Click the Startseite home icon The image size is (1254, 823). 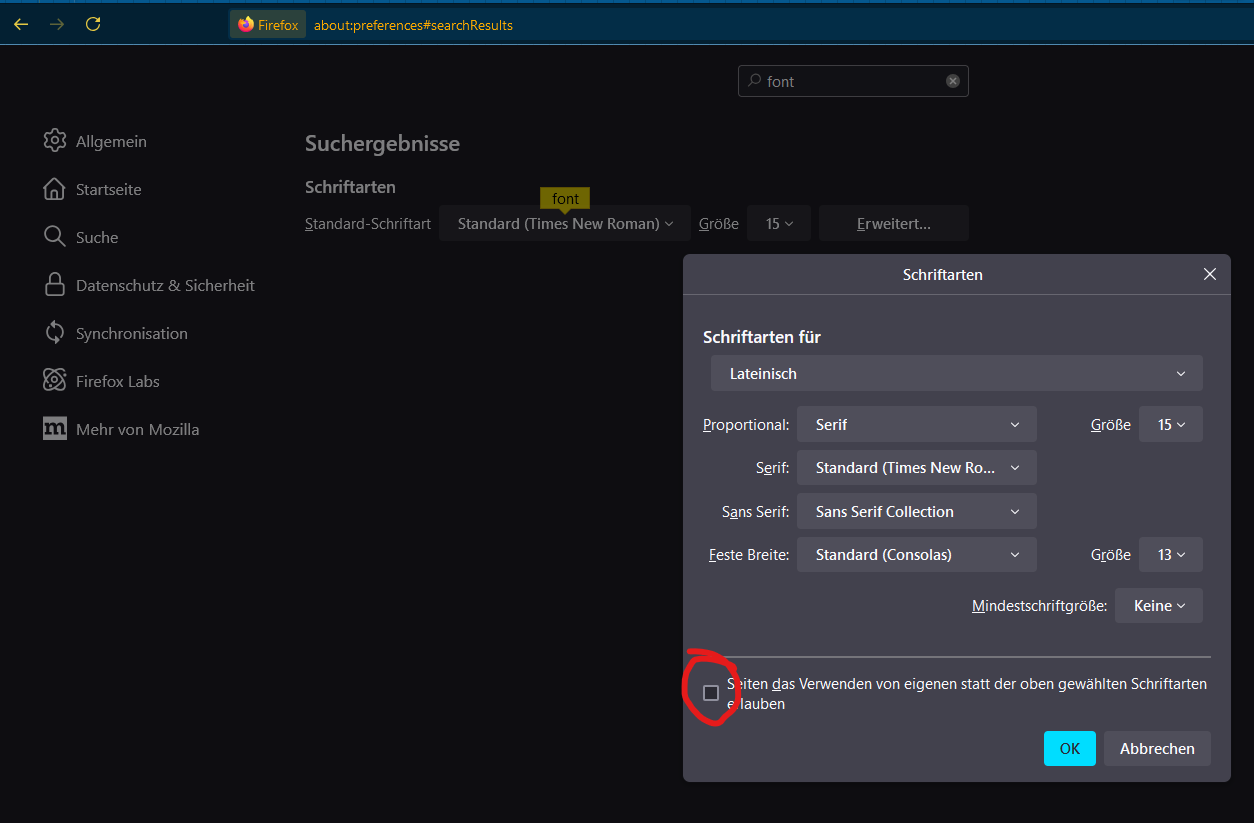(54, 189)
